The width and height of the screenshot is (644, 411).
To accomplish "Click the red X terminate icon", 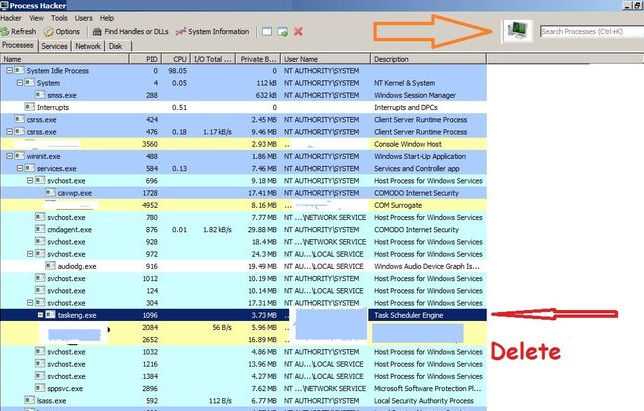I will click(299, 32).
